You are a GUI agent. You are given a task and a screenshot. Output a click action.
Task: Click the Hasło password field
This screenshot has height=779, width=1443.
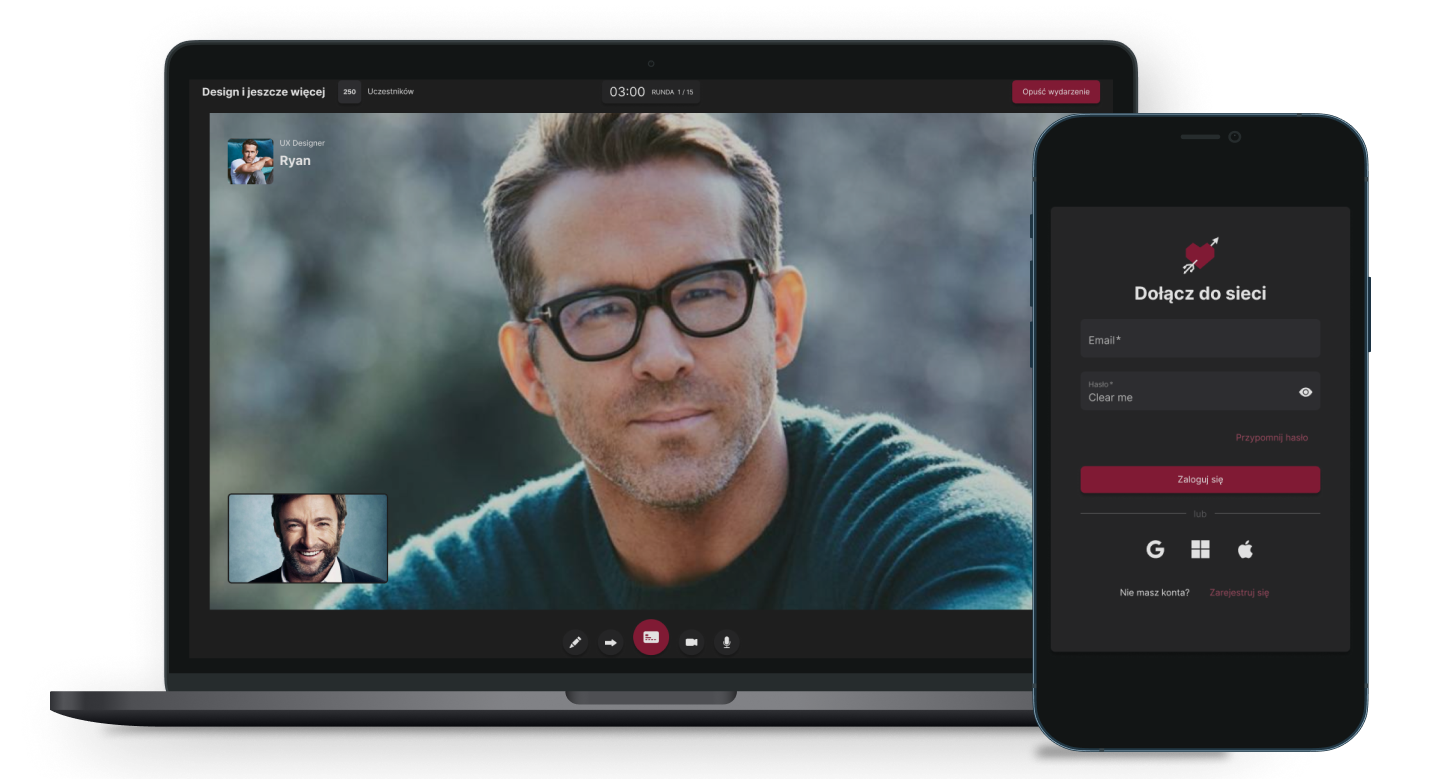(1185, 392)
